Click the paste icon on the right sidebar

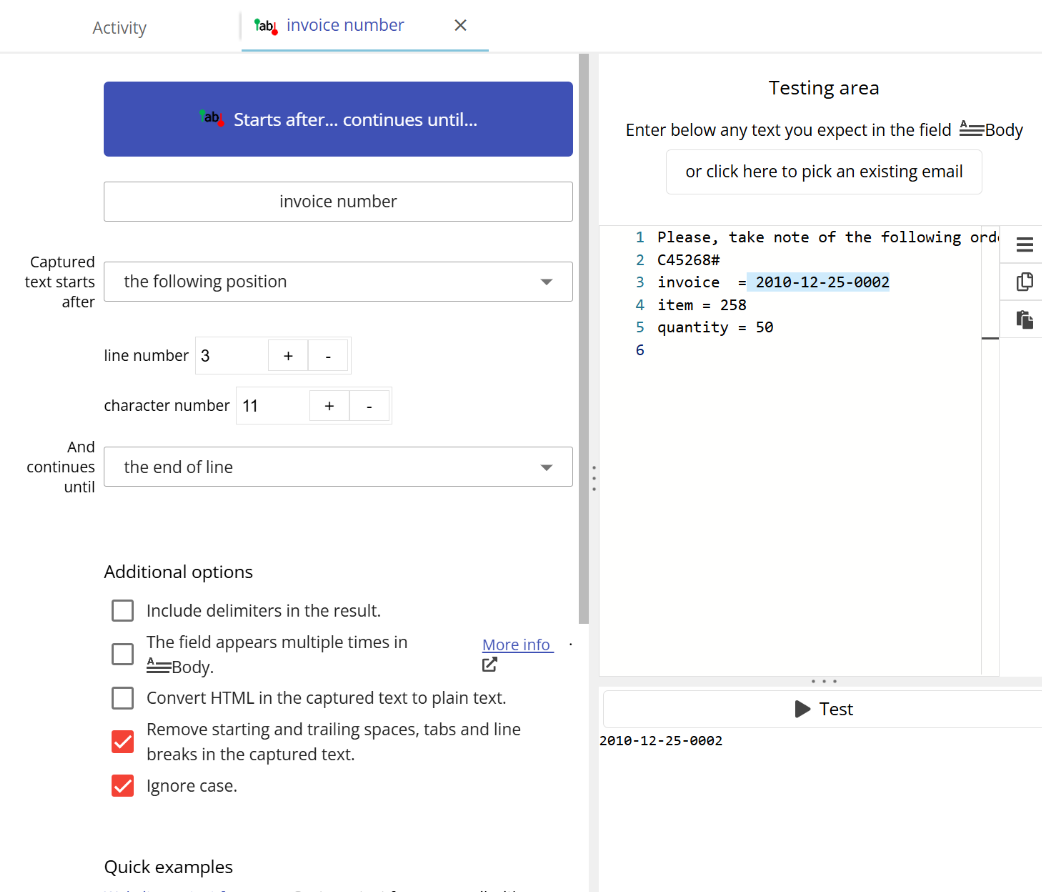[1023, 319]
